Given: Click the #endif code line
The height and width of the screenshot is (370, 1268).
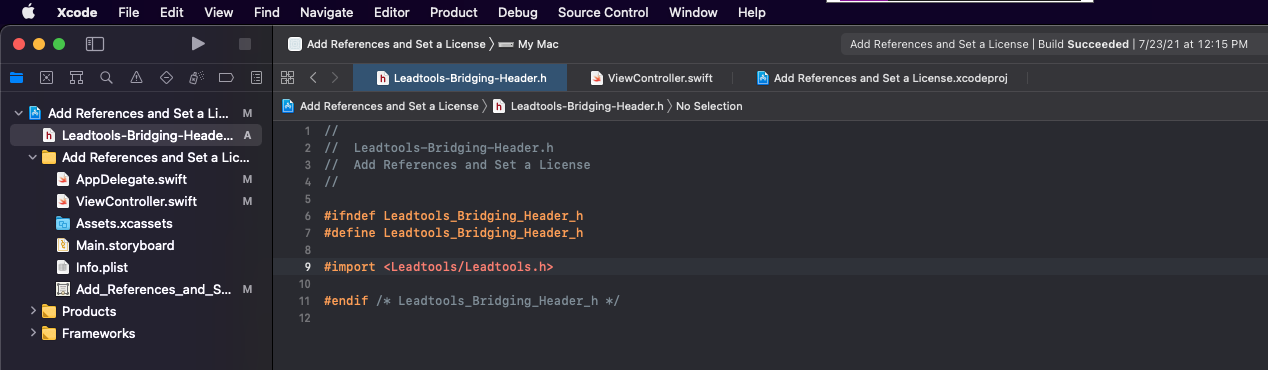Looking at the screenshot, I should [x=472, y=301].
